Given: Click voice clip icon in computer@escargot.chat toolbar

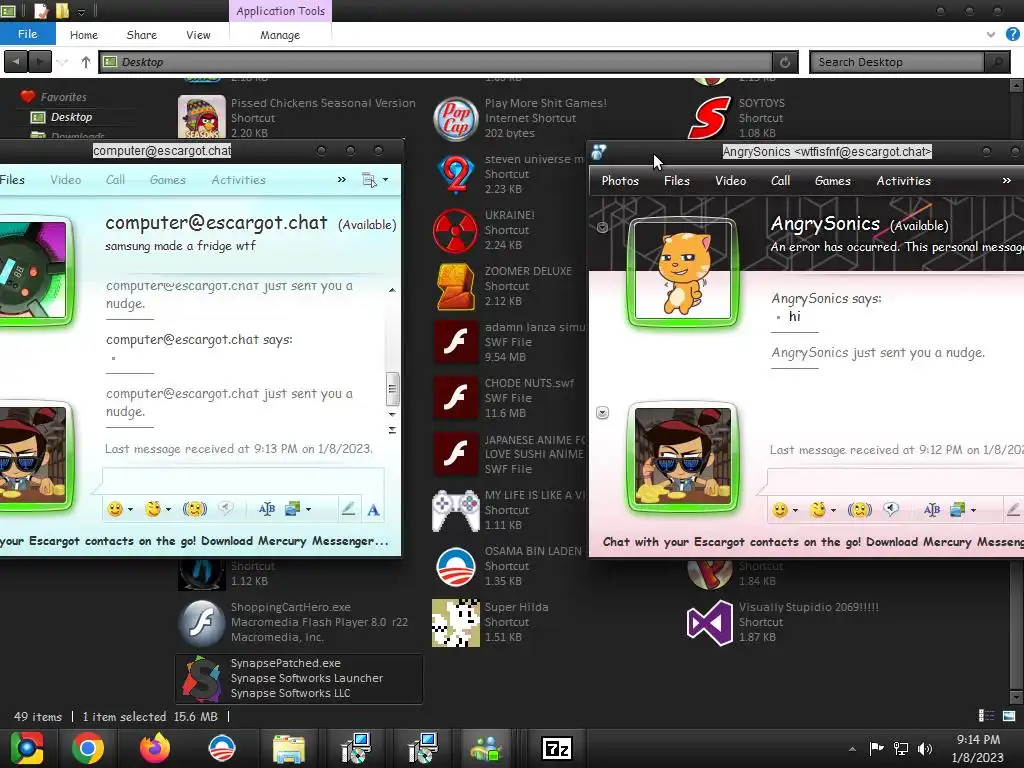Looking at the screenshot, I should pyautogui.click(x=226, y=509).
